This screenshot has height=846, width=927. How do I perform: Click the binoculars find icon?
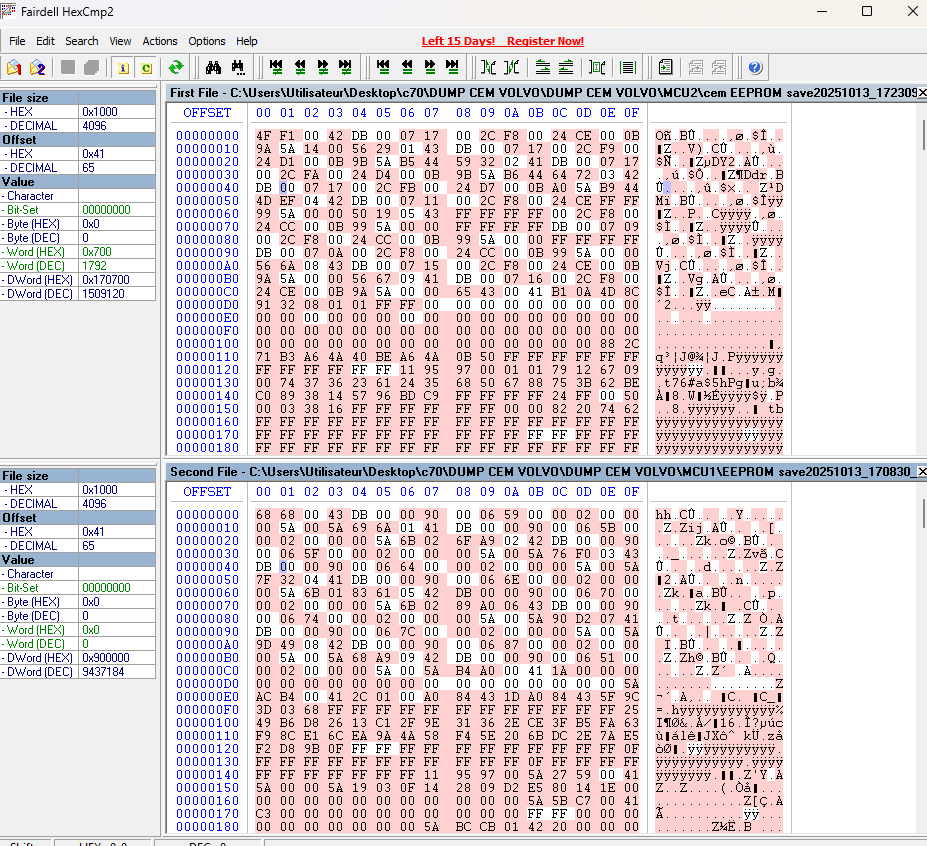pyautogui.click(x=212, y=68)
